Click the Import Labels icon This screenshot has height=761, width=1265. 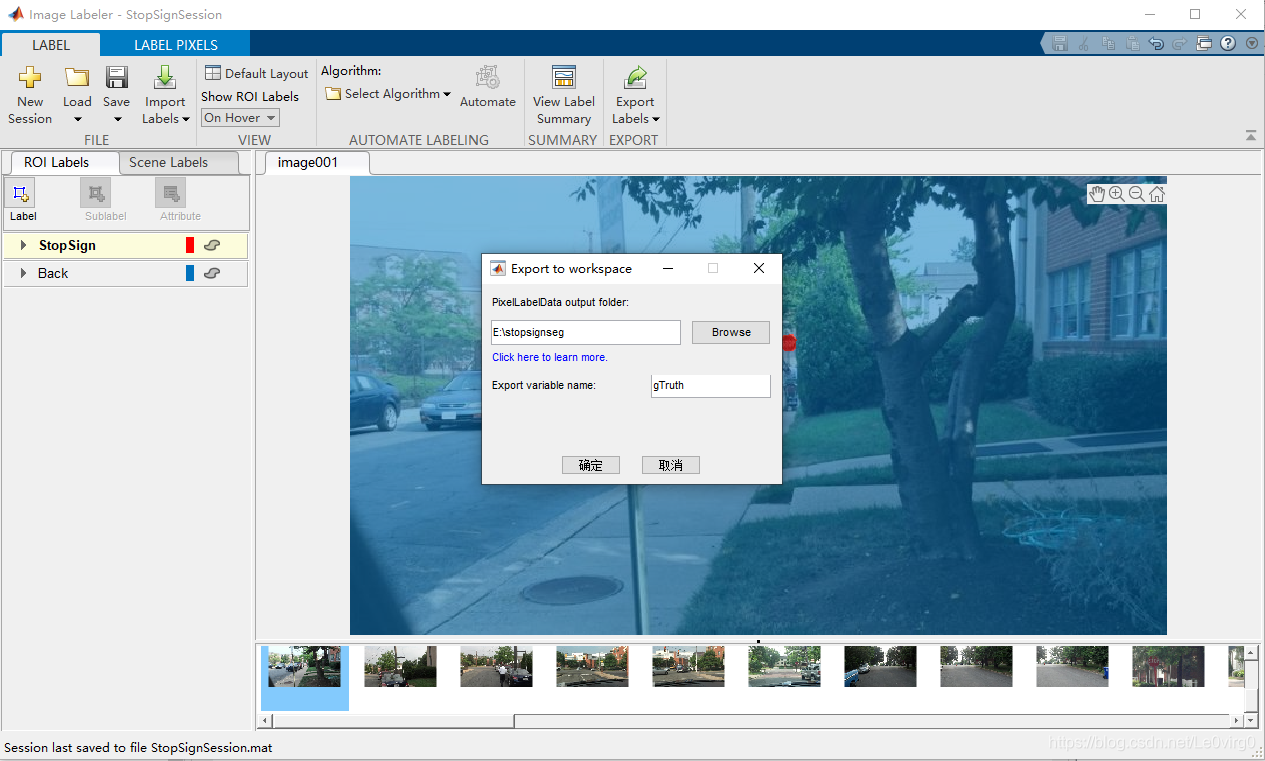coord(165,78)
